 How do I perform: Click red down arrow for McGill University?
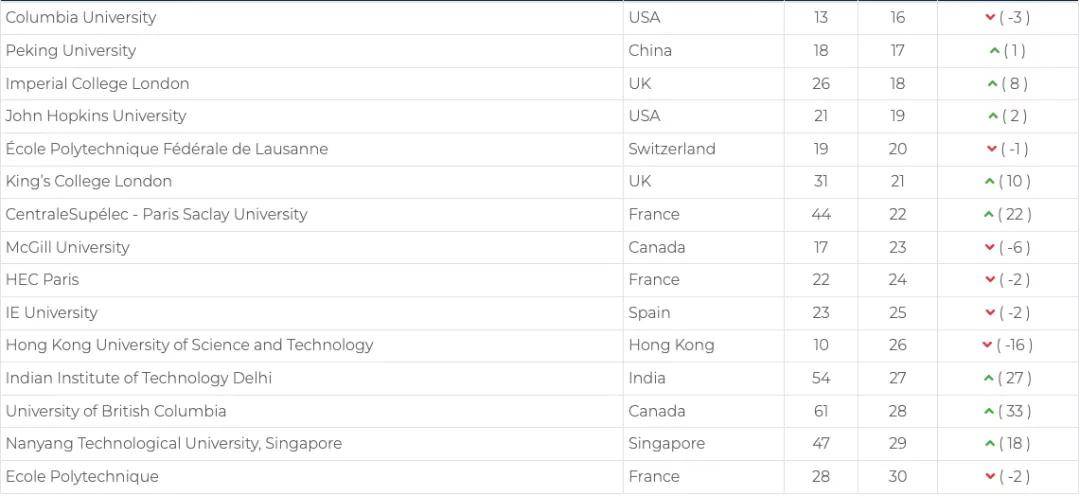click(x=990, y=247)
